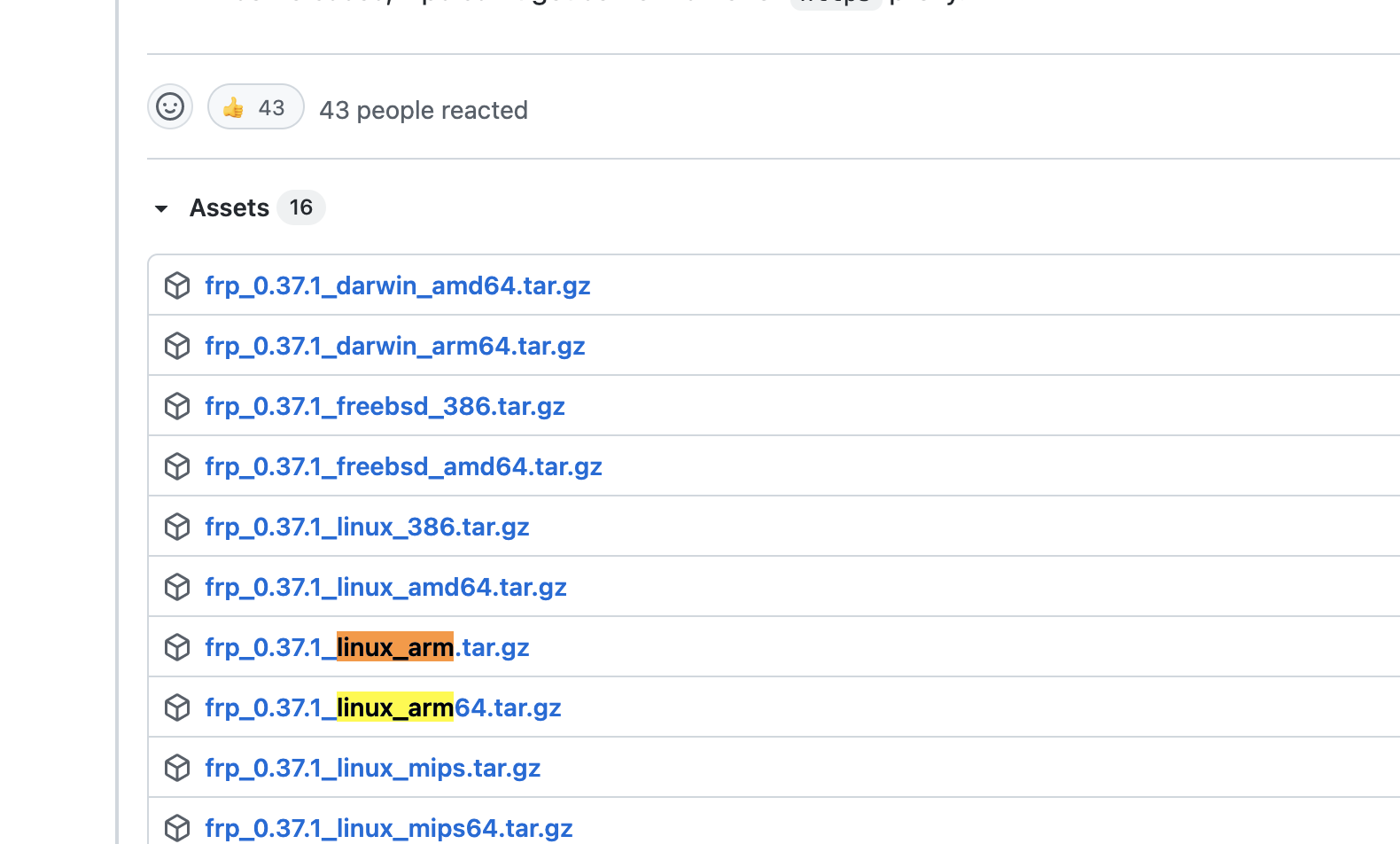Click the assets count badge 16
The width and height of the screenshot is (1400, 844).
coord(301,207)
